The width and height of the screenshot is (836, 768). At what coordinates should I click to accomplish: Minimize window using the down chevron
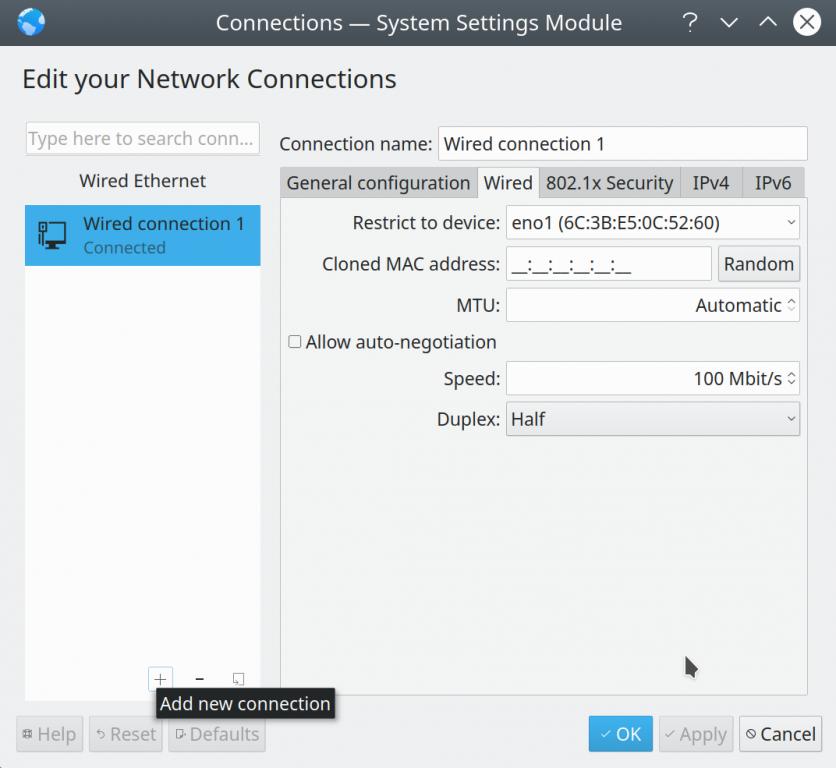click(729, 22)
